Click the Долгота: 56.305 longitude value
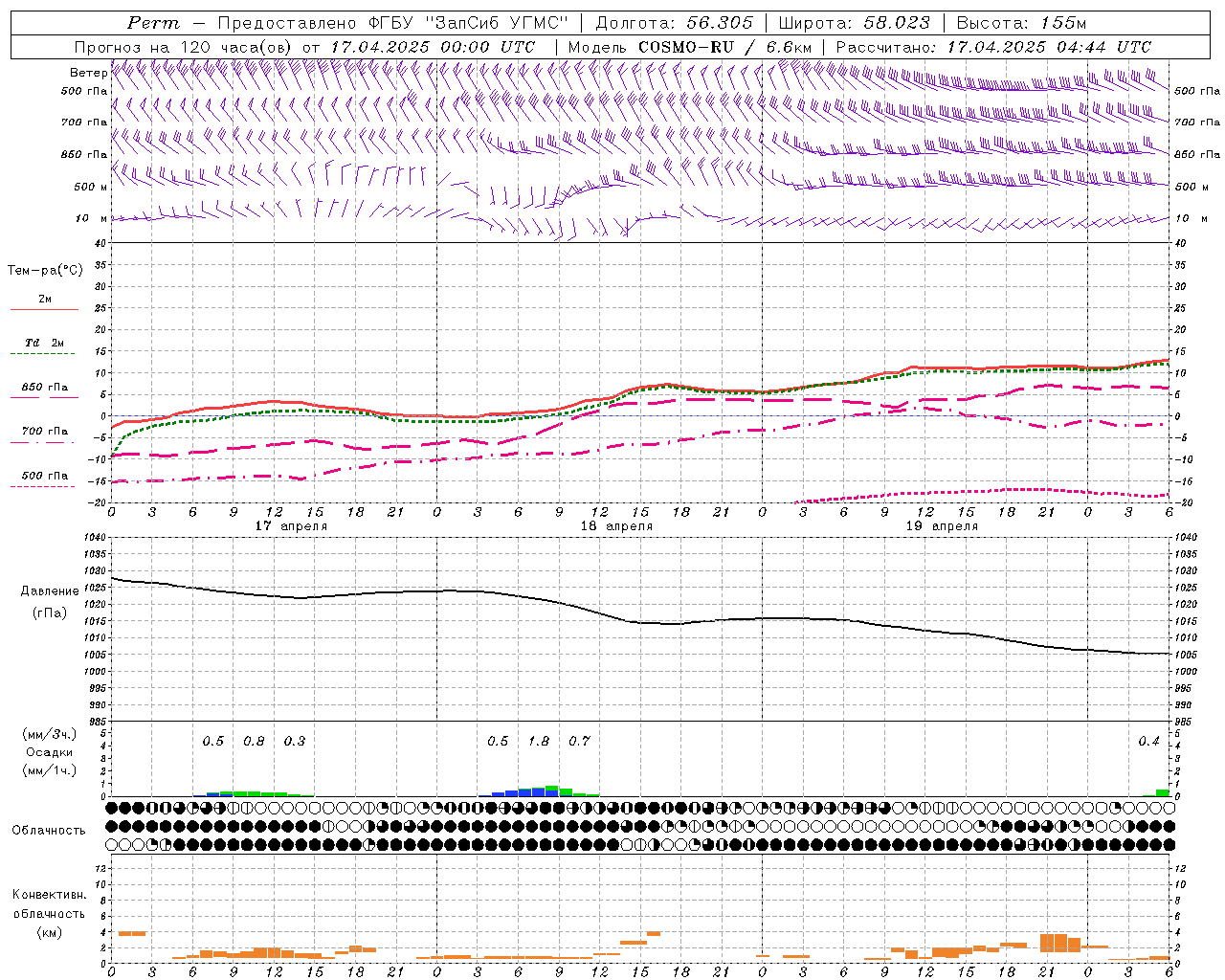 point(675,23)
